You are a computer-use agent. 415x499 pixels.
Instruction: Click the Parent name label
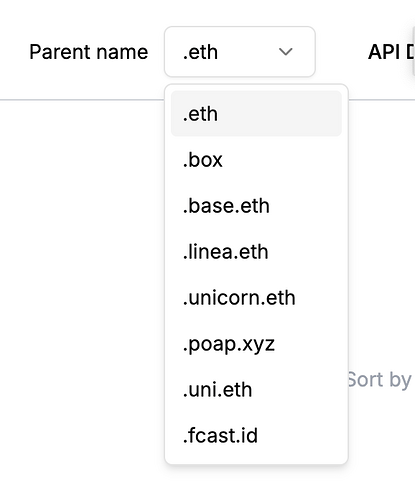click(89, 52)
